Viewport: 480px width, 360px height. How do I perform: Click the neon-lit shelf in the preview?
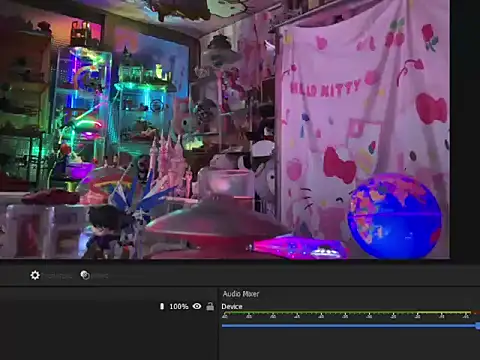click(x=82, y=100)
